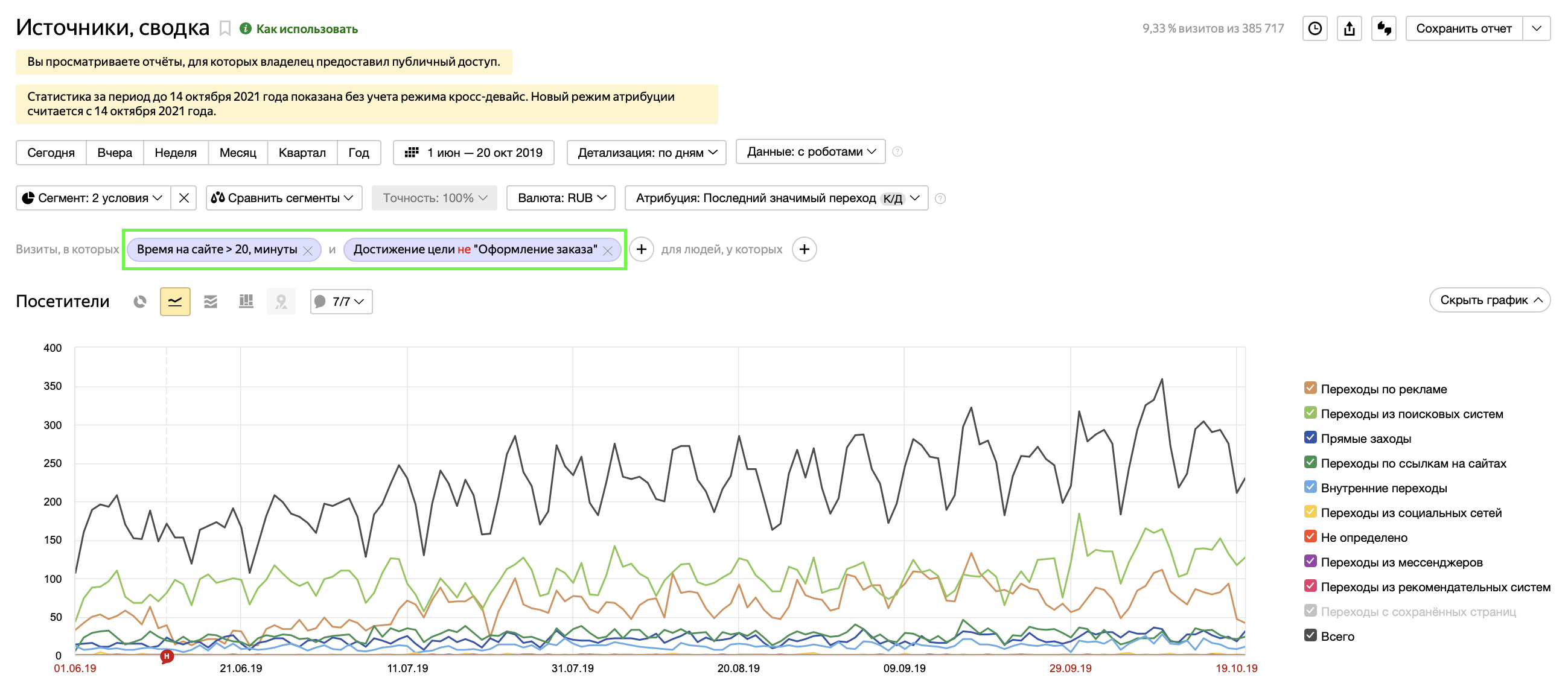Image resolution: width=1568 pixels, height=689 pixels.
Task: Click the red annotation marker on timeline
Action: tap(167, 656)
